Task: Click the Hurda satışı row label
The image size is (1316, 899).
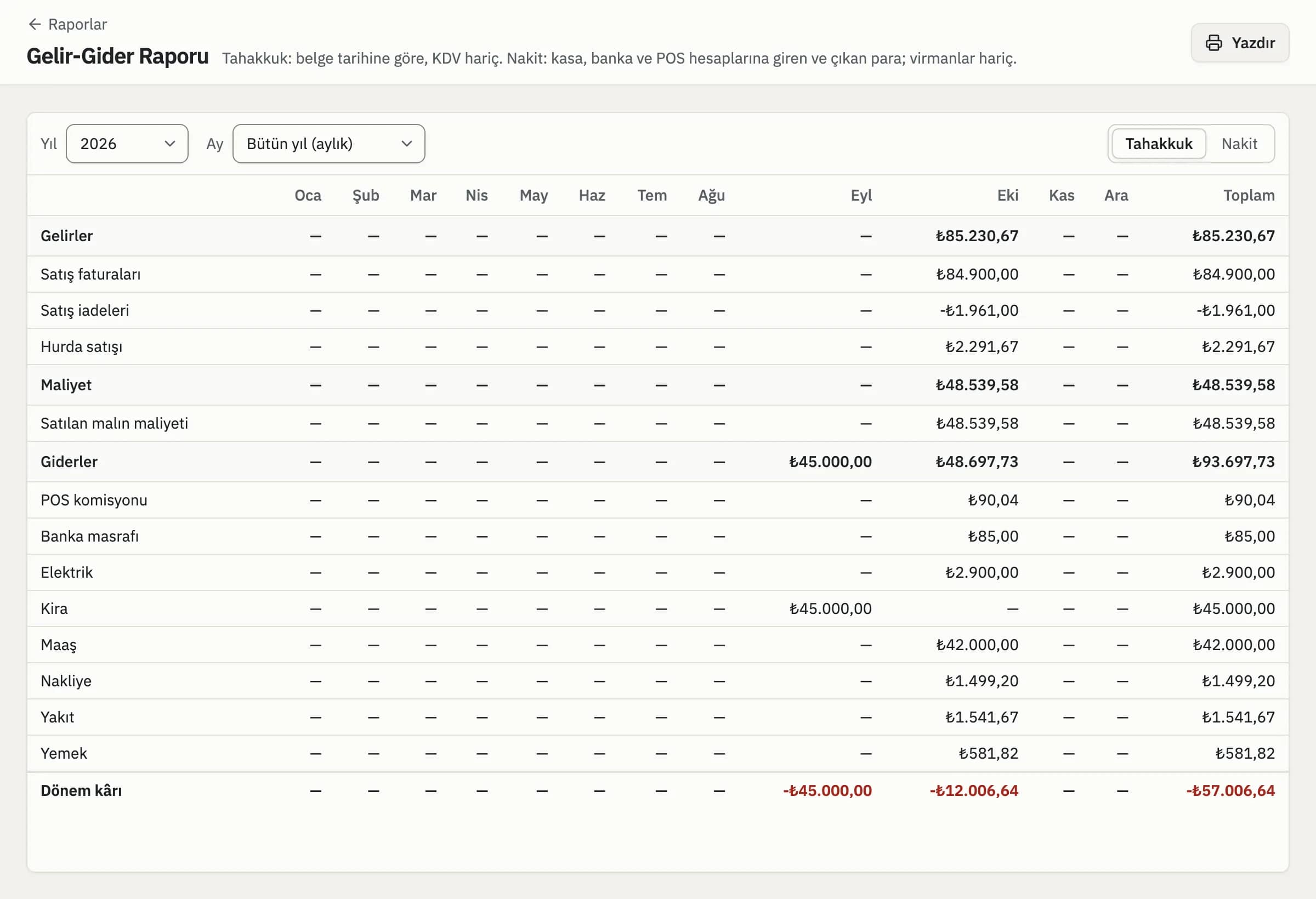Action: point(82,346)
